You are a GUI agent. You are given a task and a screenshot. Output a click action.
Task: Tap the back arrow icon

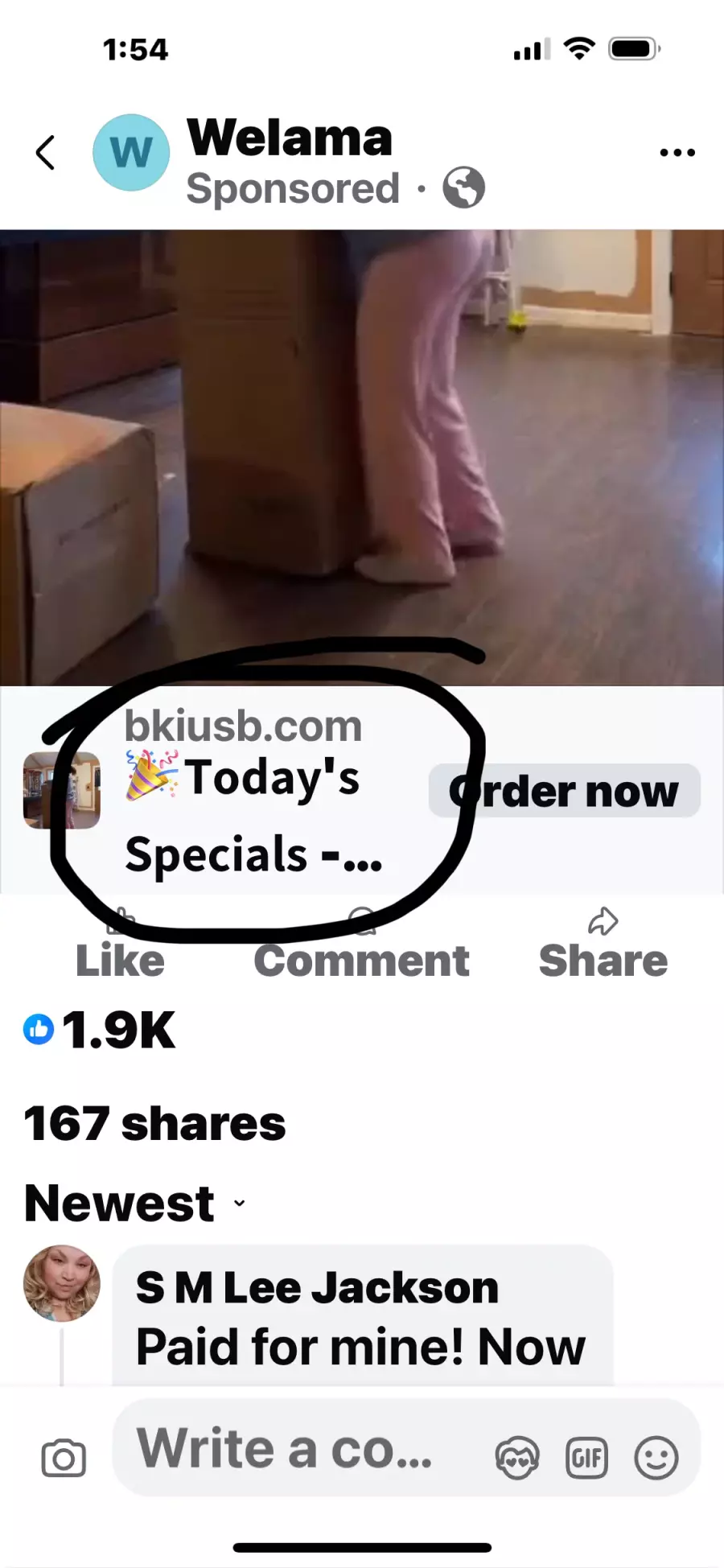pos(46,152)
